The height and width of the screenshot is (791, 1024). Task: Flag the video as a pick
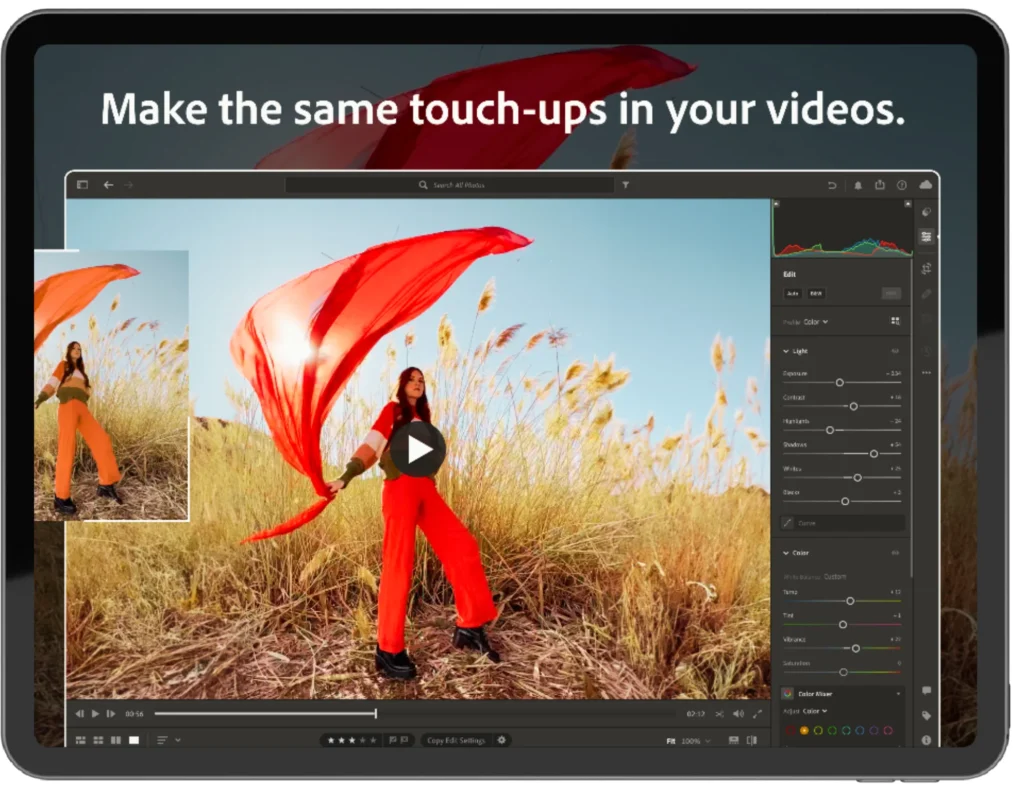coord(393,740)
